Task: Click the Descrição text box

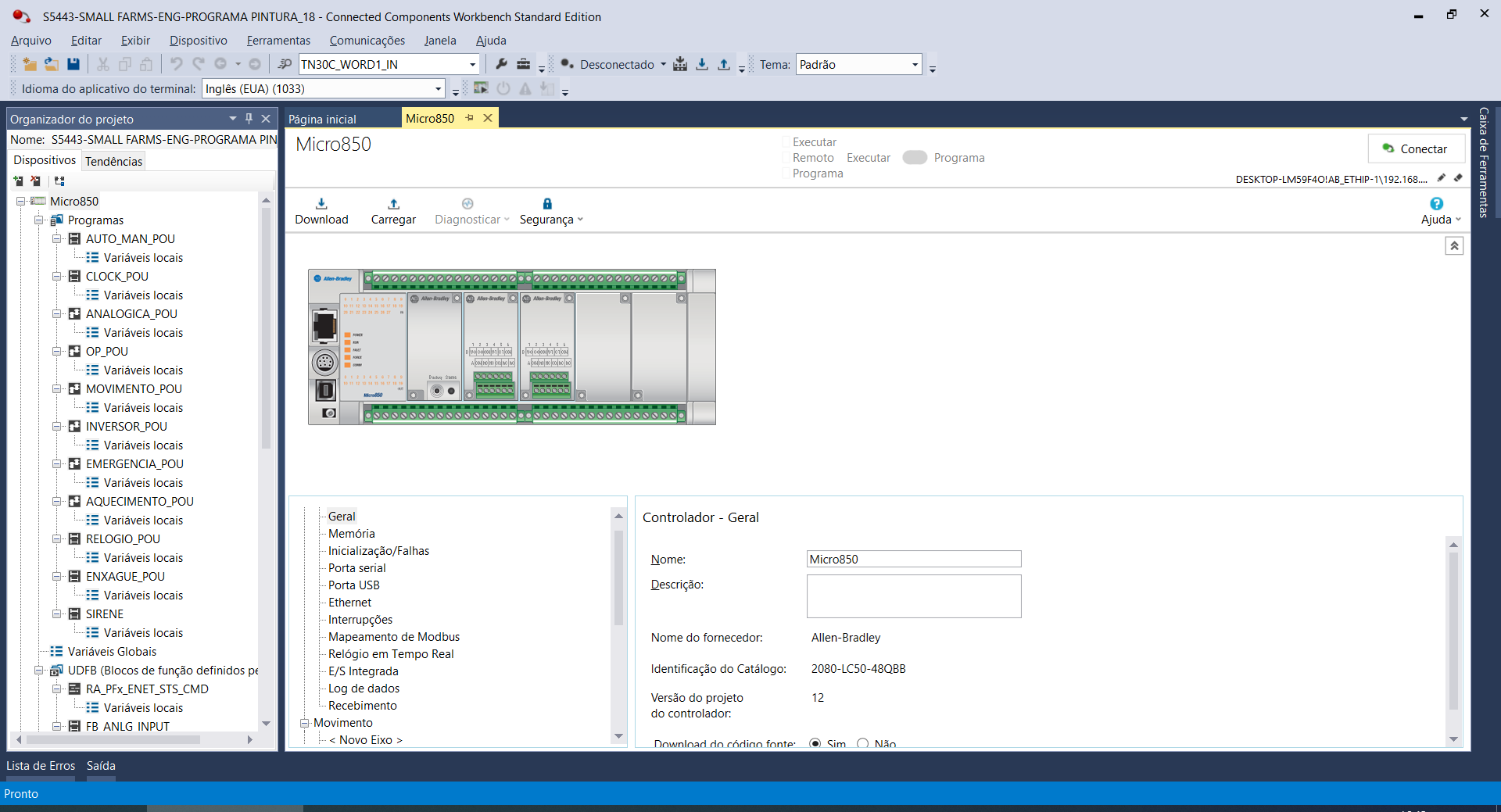Action: tap(914, 596)
